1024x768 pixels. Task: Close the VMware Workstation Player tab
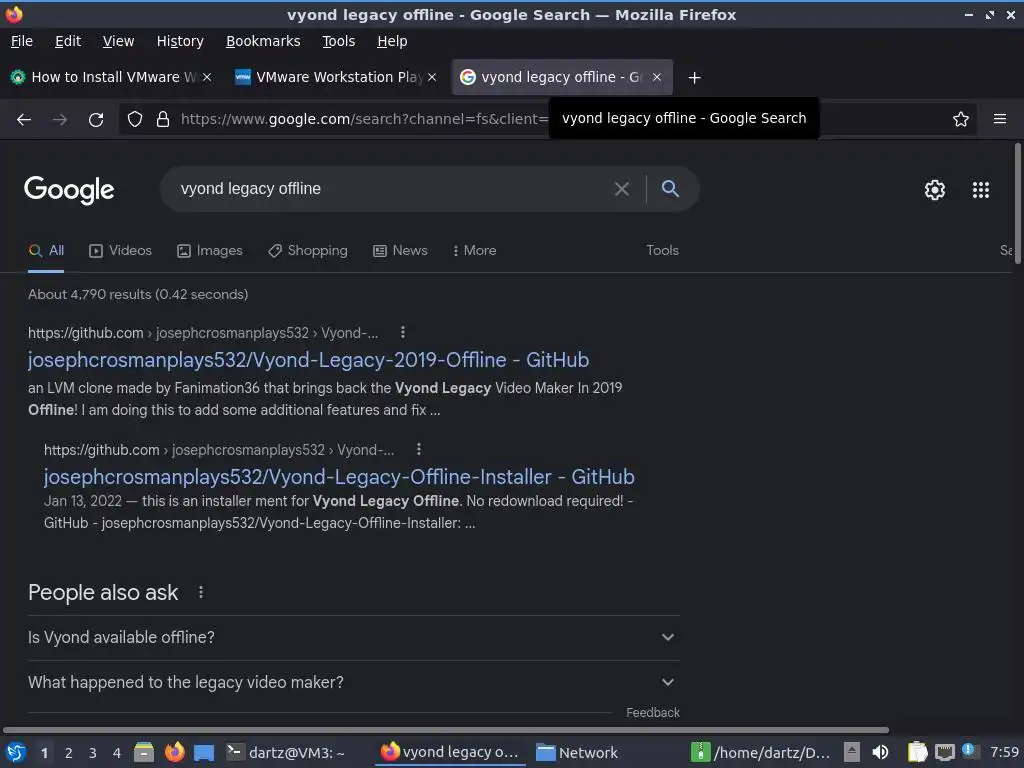[x=432, y=77]
